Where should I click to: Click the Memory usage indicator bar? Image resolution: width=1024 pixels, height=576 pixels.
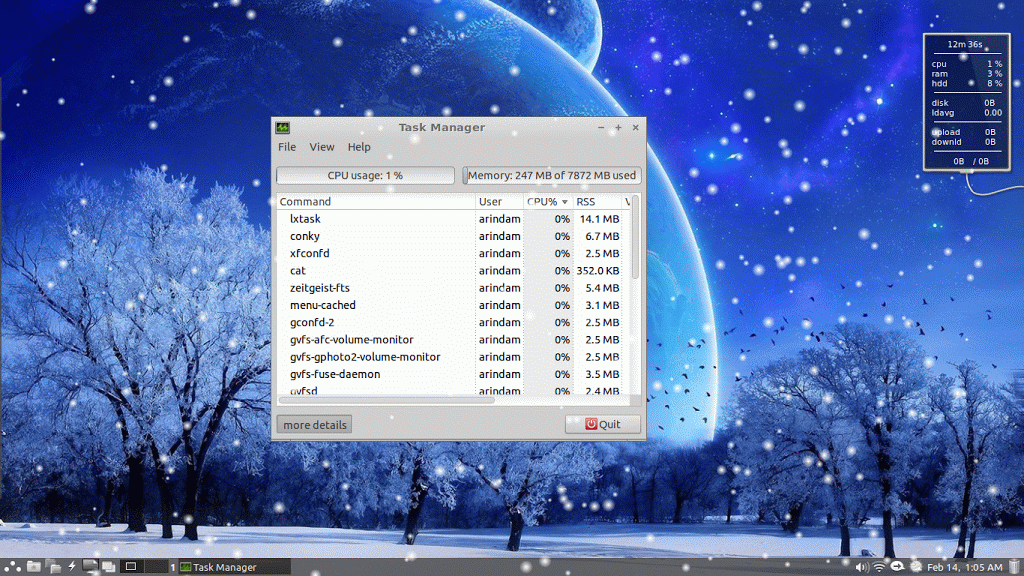[x=551, y=174]
